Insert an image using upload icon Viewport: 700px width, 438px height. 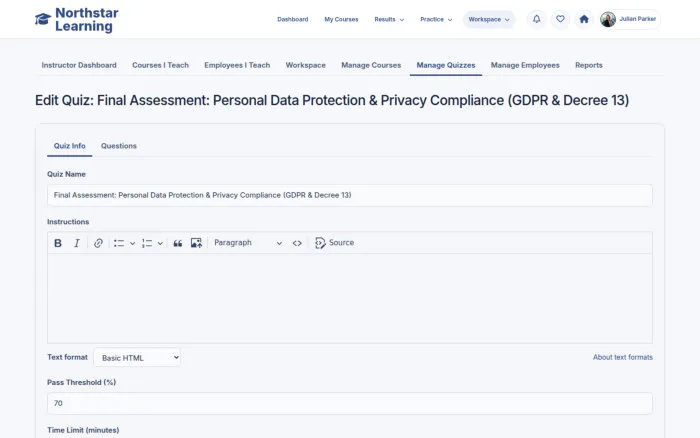click(x=196, y=243)
